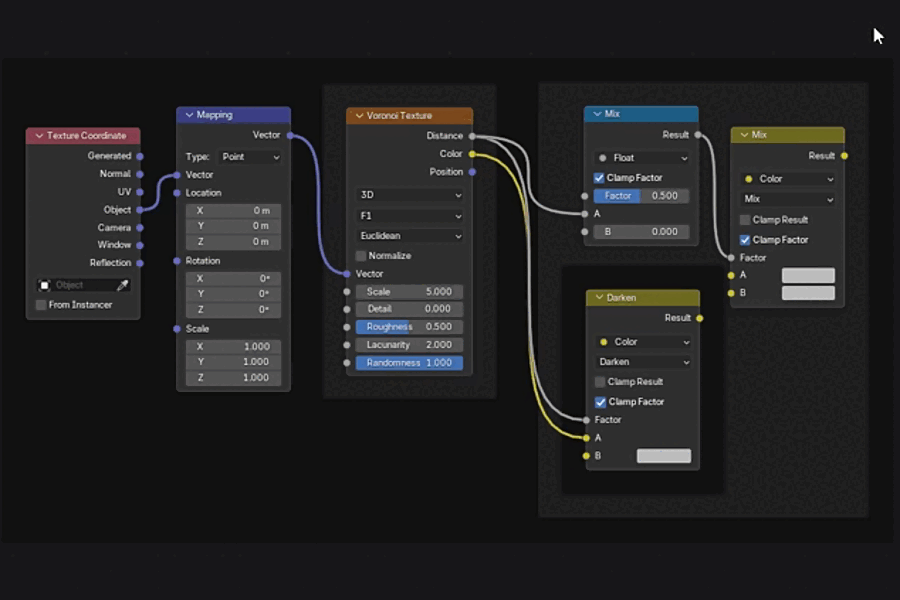Click the Mapping Location X field
This screenshot has height=600, width=900.
tap(234, 211)
